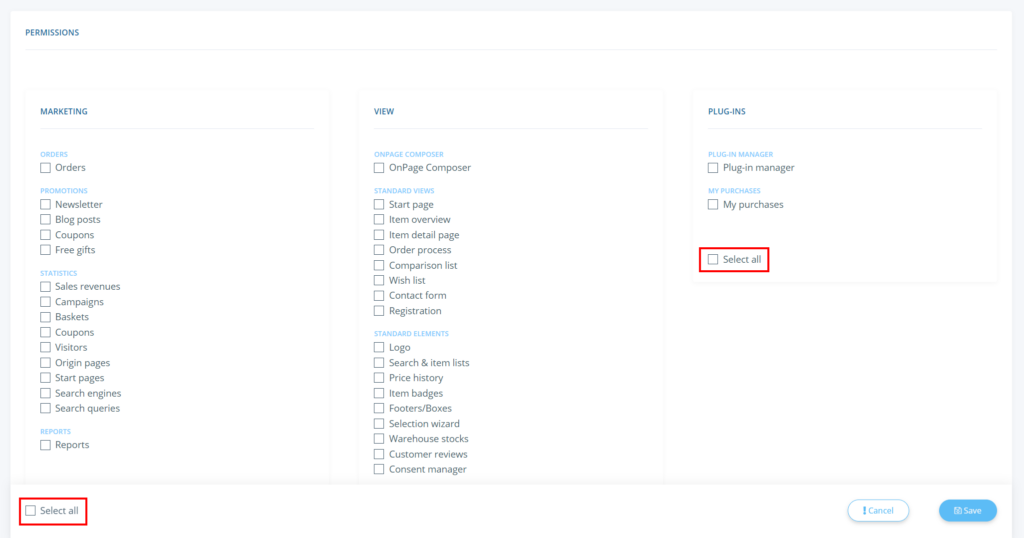This screenshot has height=538, width=1024.
Task: Tick the Search queries checkbox
Action: tap(45, 408)
